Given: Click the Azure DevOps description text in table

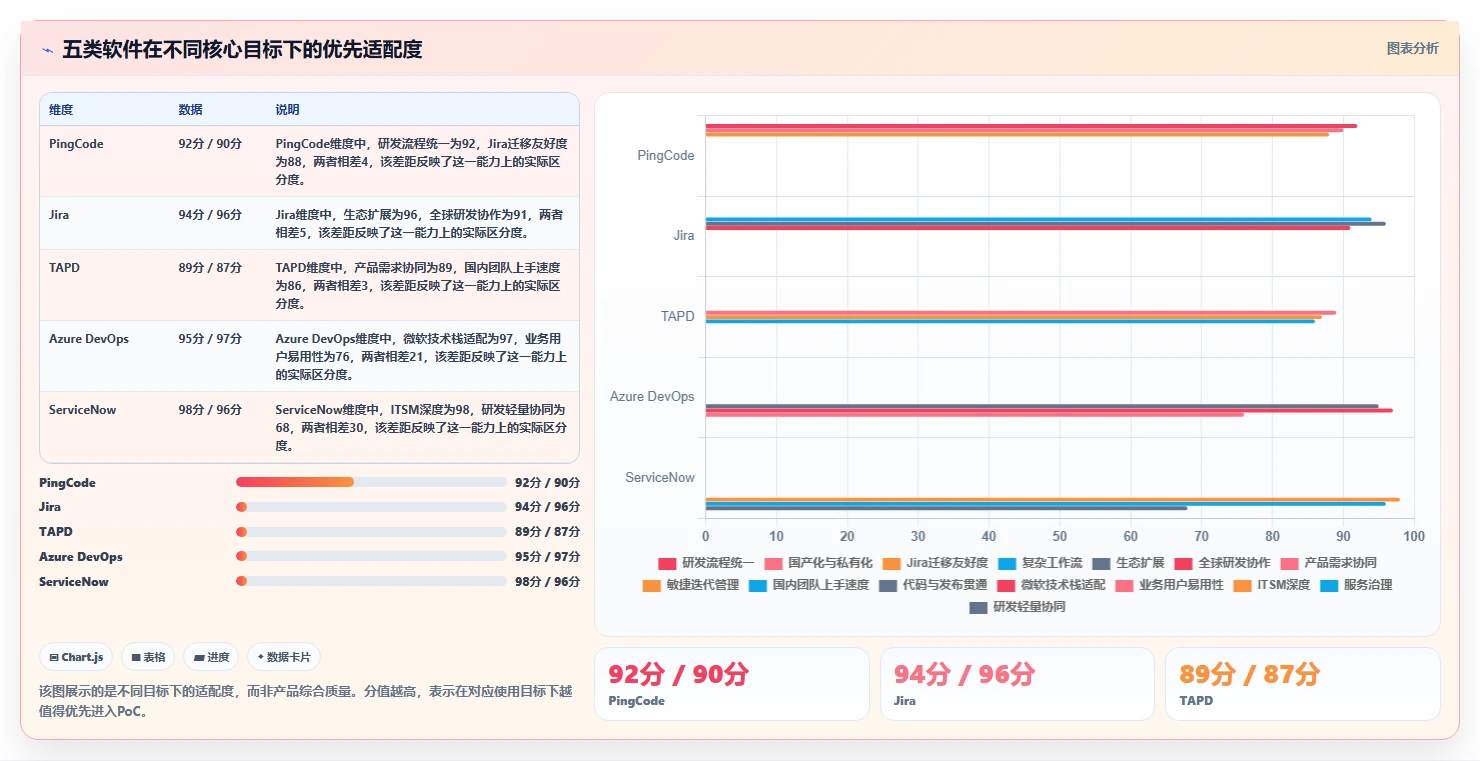Looking at the screenshot, I should [421, 357].
